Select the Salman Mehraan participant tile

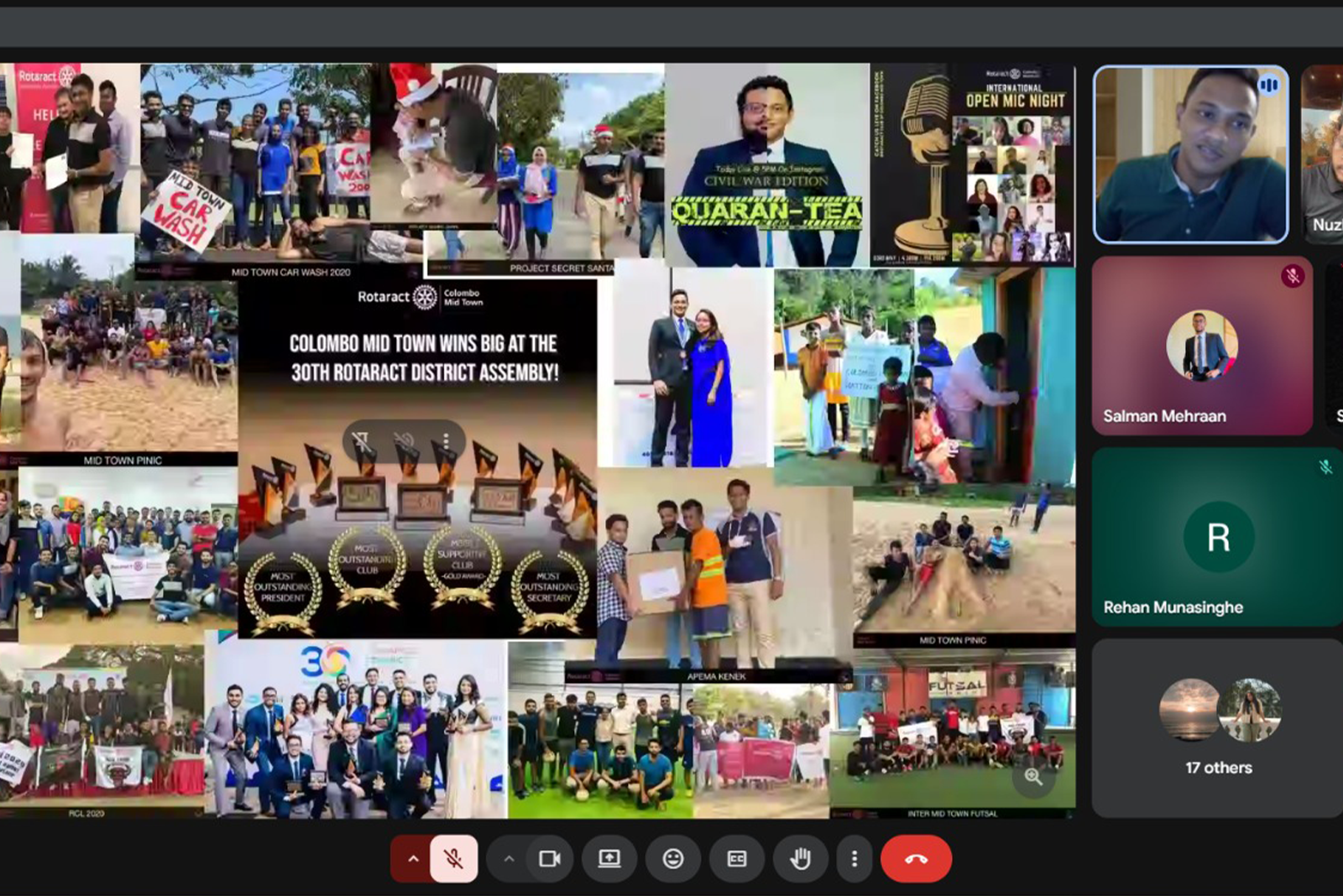click(1202, 346)
